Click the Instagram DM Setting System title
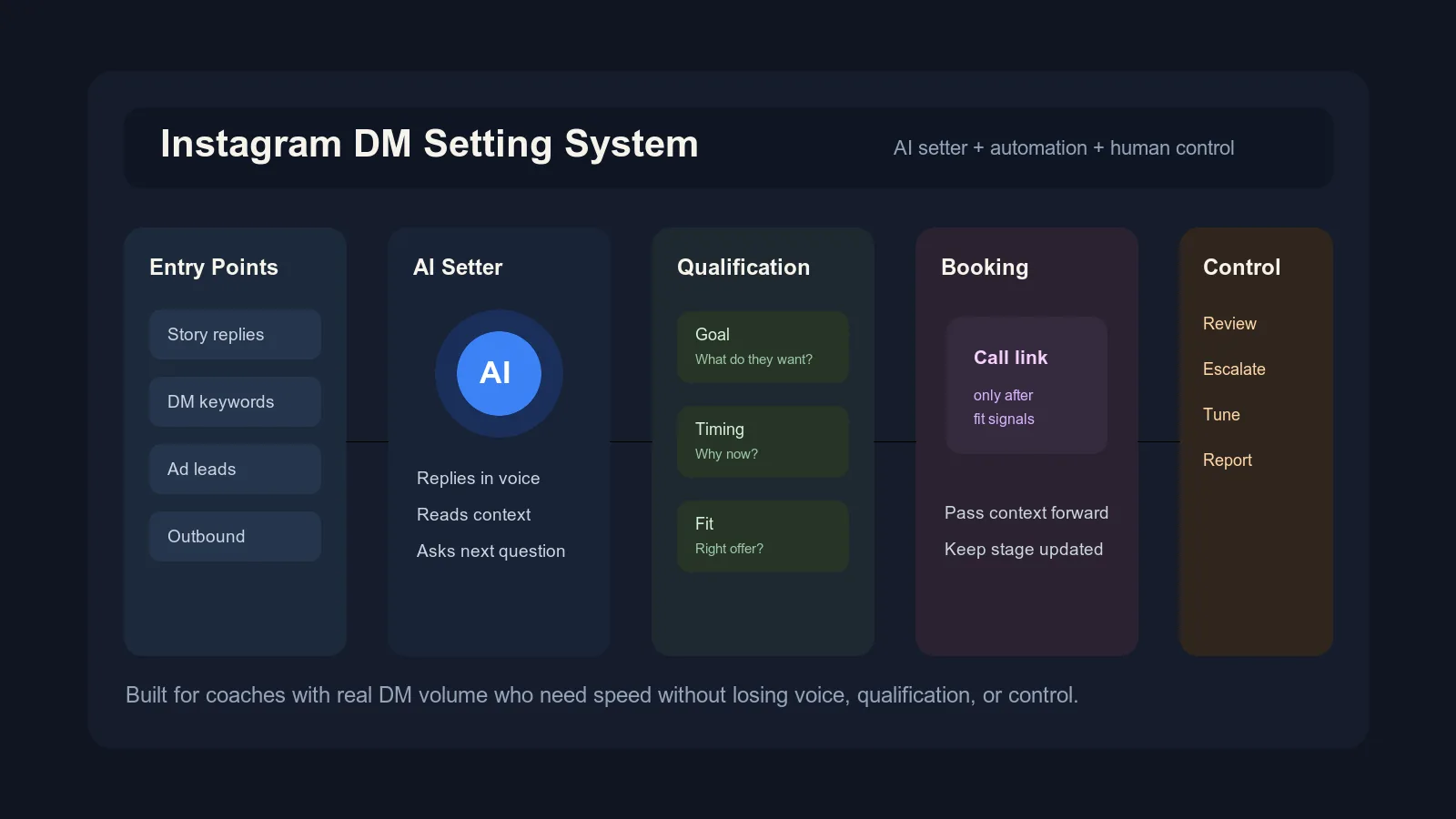1456x819 pixels. [430, 144]
